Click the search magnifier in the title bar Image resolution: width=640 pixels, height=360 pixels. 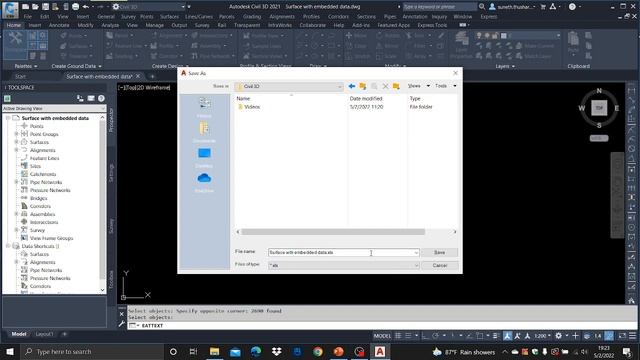pos(482,7)
